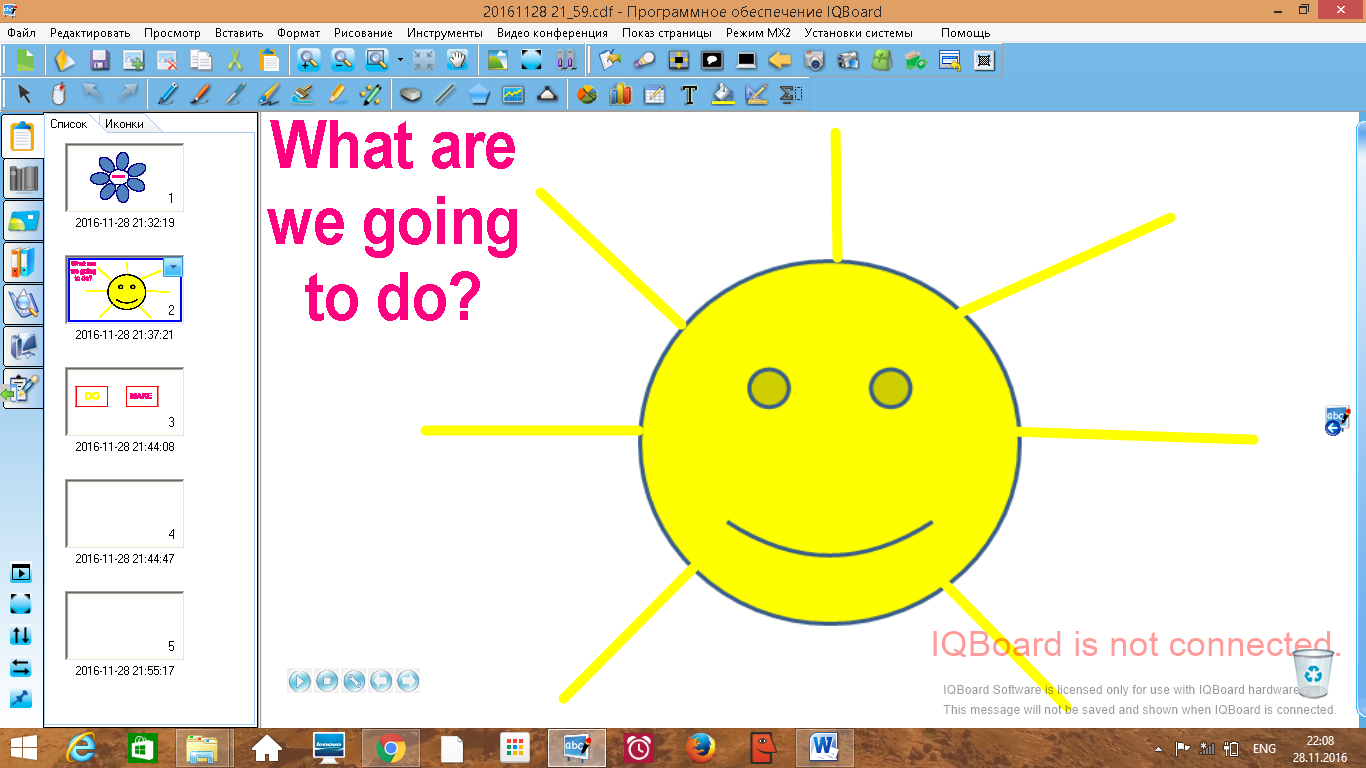Click the ENG language indicator in the tray
This screenshot has width=1366, height=768.
[x=1264, y=748]
